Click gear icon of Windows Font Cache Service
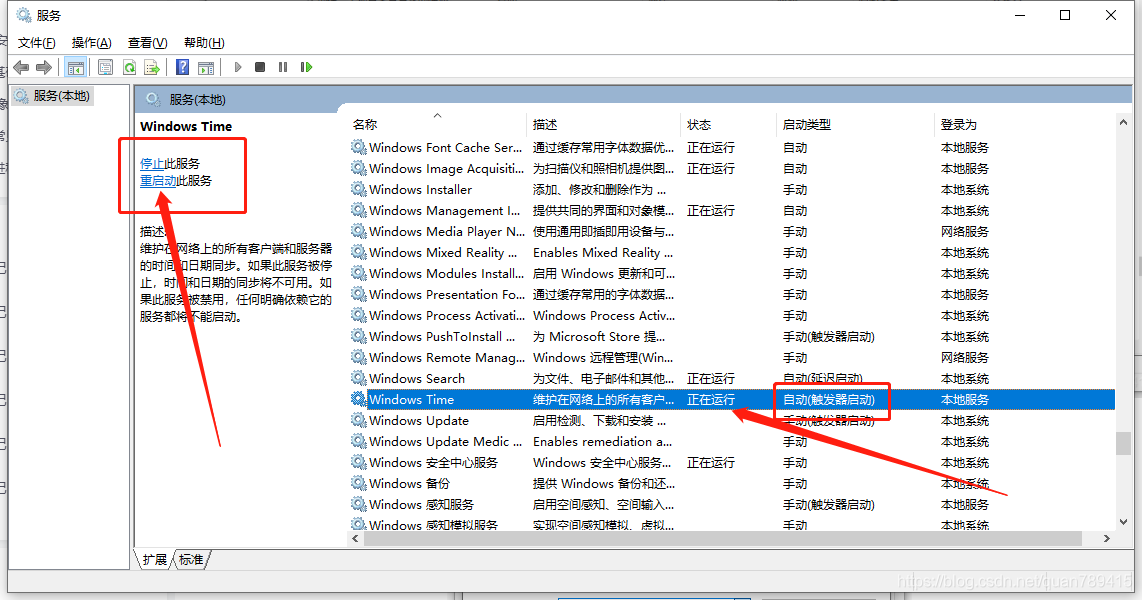 tap(358, 147)
